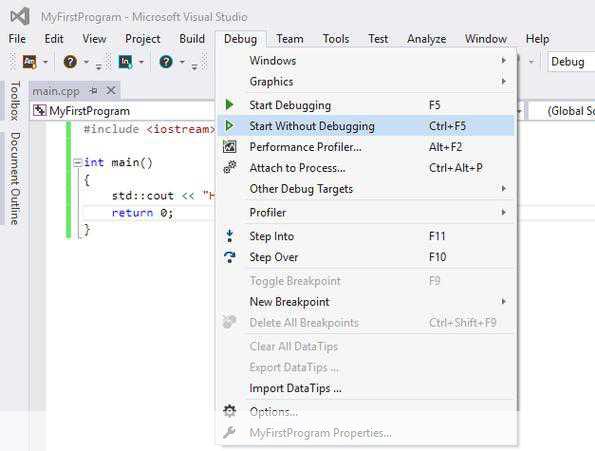Expand the New Breakpoint submenu arrow
595x451 pixels.
tap(504, 302)
